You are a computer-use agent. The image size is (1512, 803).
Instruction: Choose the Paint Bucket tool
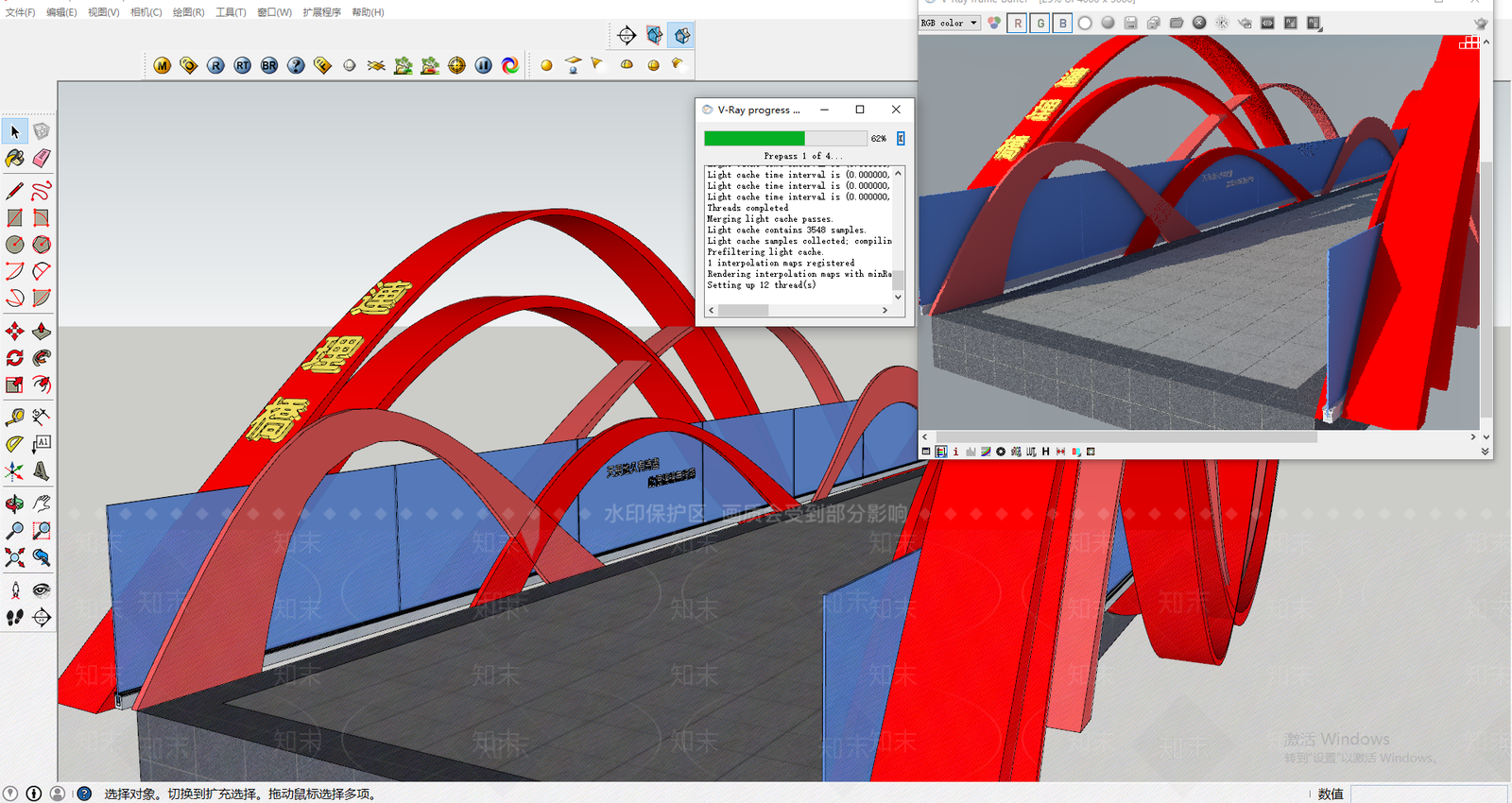[15, 158]
